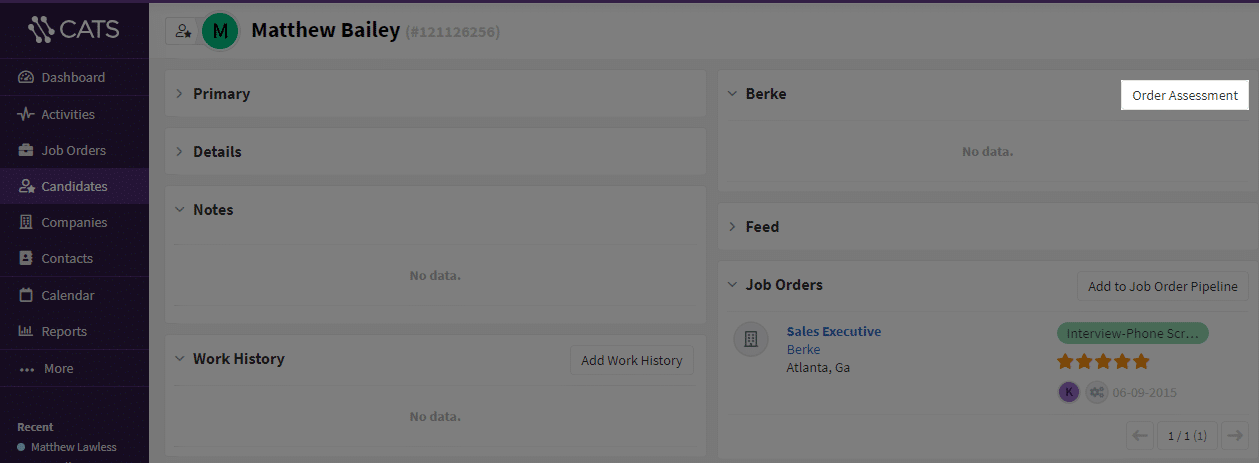Click the candidate ID #121126256

tap(452, 32)
